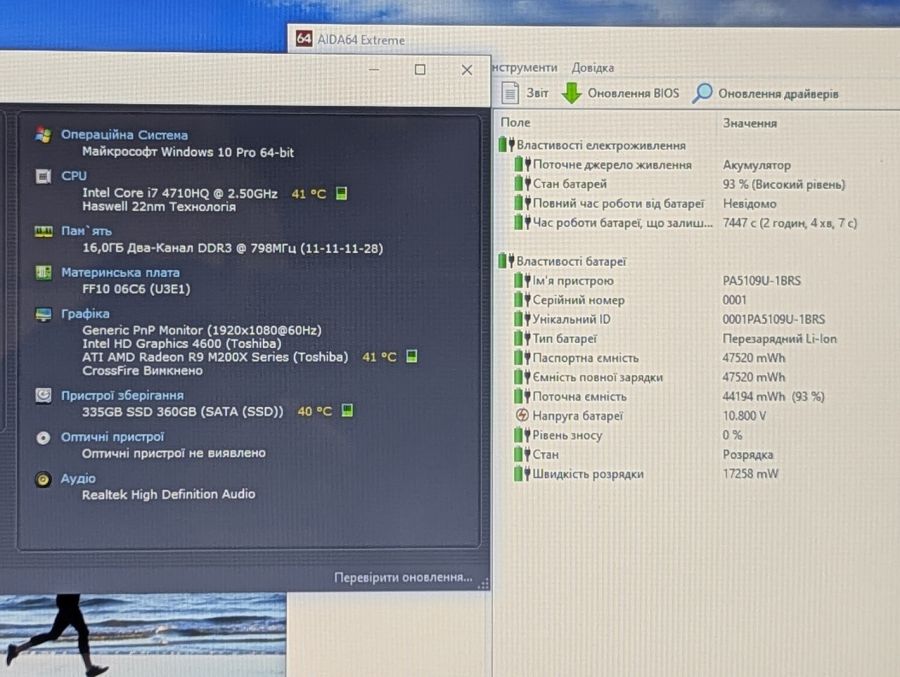Click the Оновлення драйверів toolbar button
Screen dimensions: 900x677
coord(766,94)
